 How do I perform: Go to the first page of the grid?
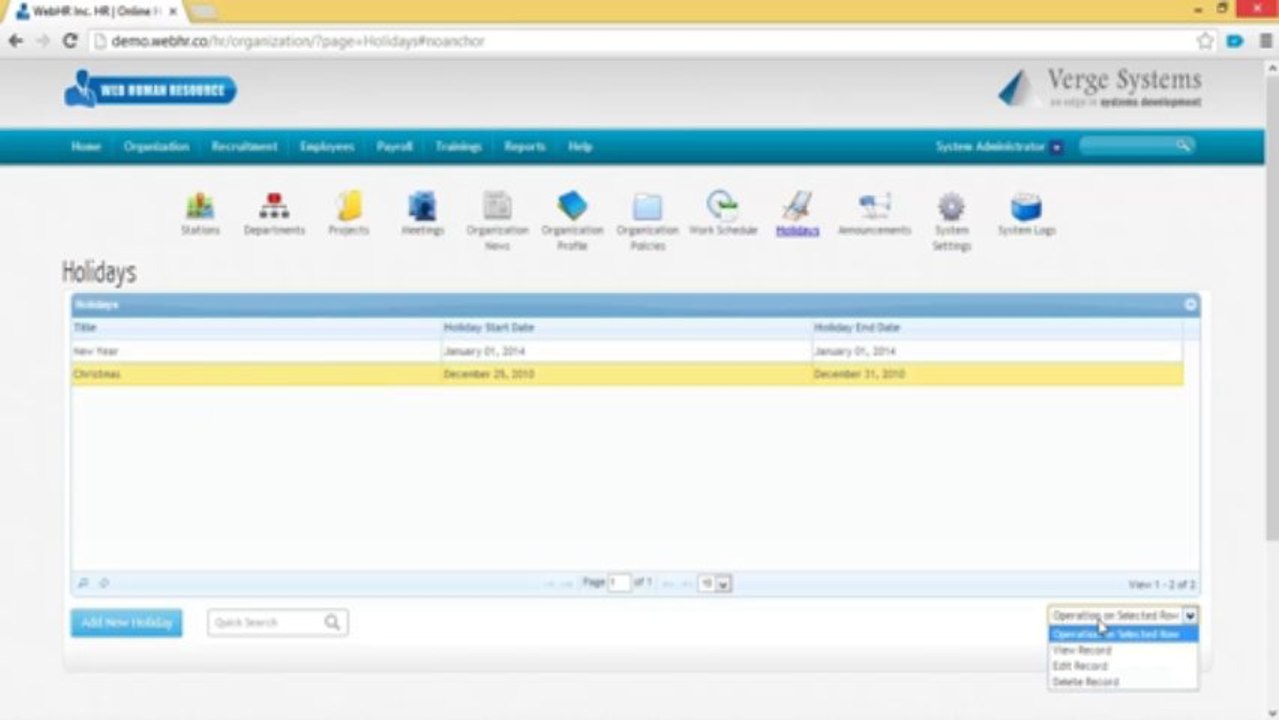(550, 583)
